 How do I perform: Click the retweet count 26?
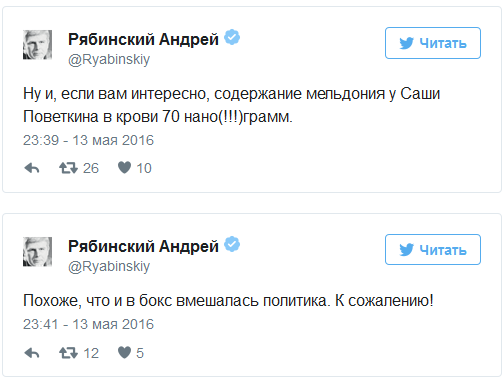[91, 168]
